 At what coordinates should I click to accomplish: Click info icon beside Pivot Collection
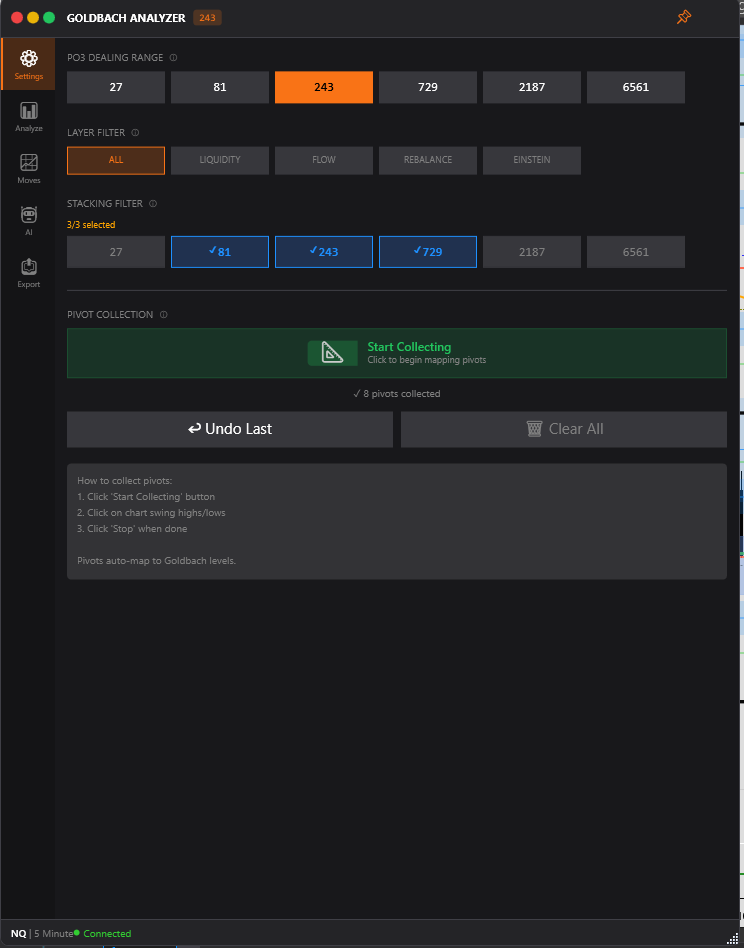coord(163,315)
